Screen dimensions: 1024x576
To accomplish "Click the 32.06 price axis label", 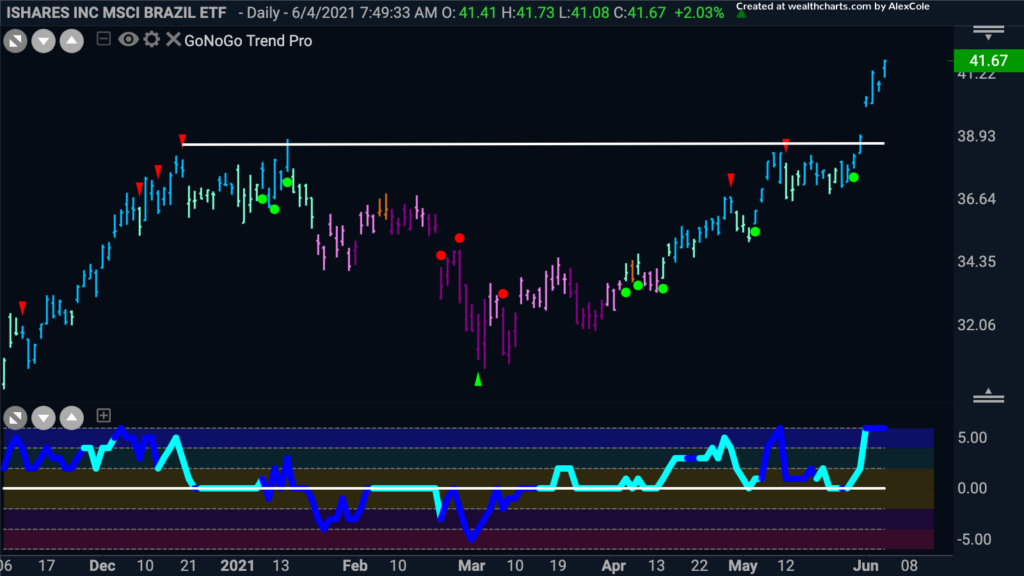I will (x=976, y=325).
